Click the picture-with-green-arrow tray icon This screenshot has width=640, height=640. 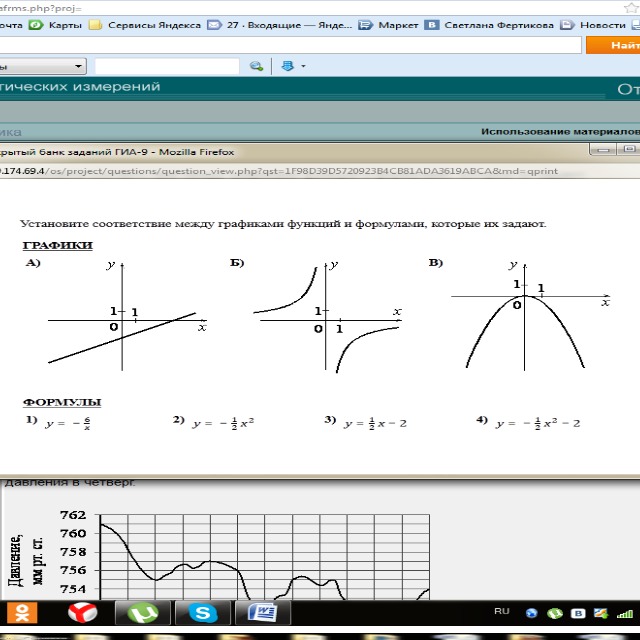click(x=600, y=613)
